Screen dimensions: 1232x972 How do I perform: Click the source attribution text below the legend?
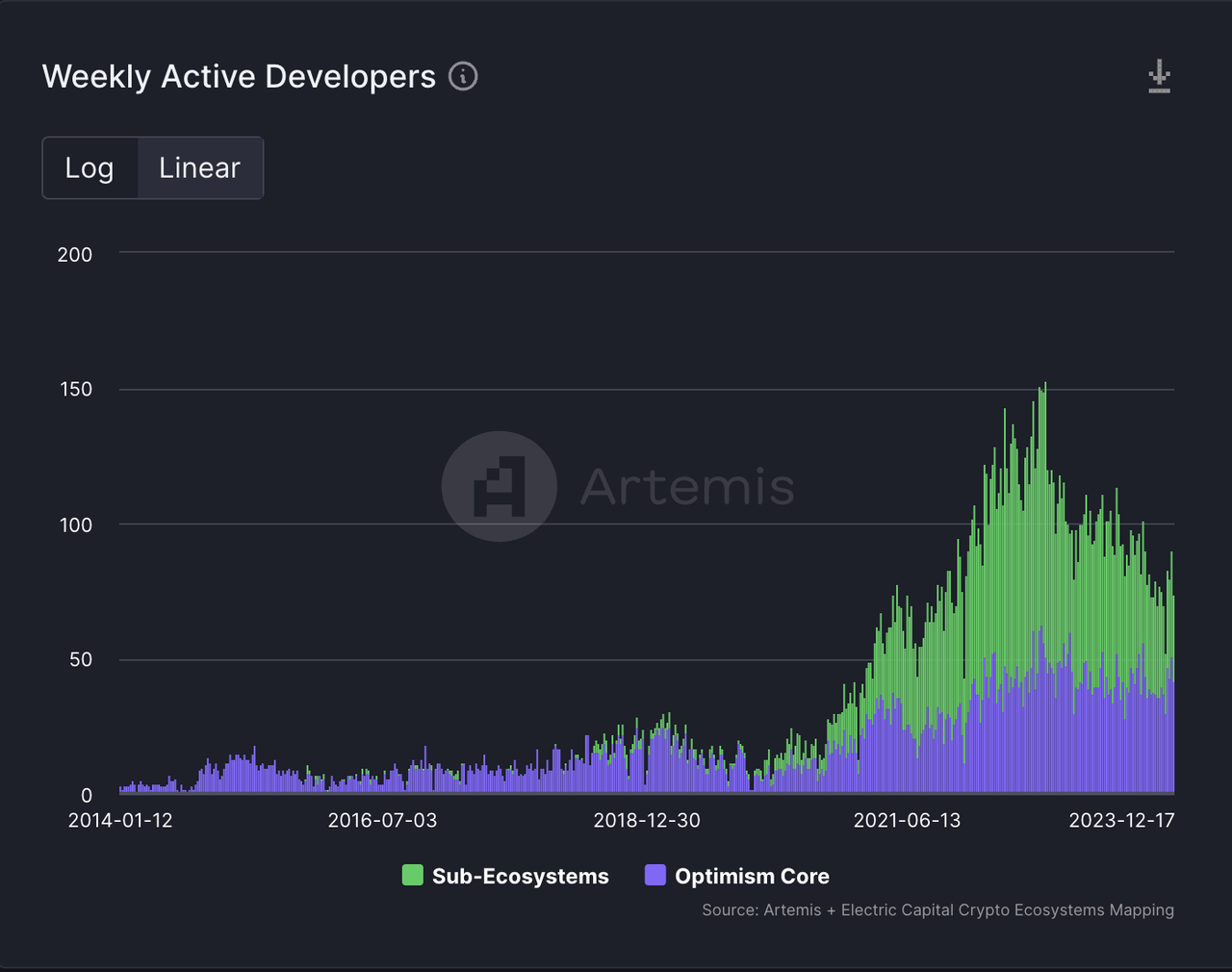point(937,909)
